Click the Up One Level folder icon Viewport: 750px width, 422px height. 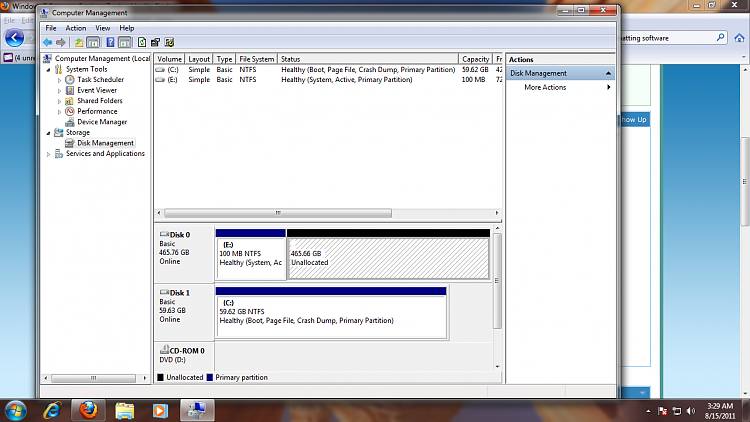(79, 43)
